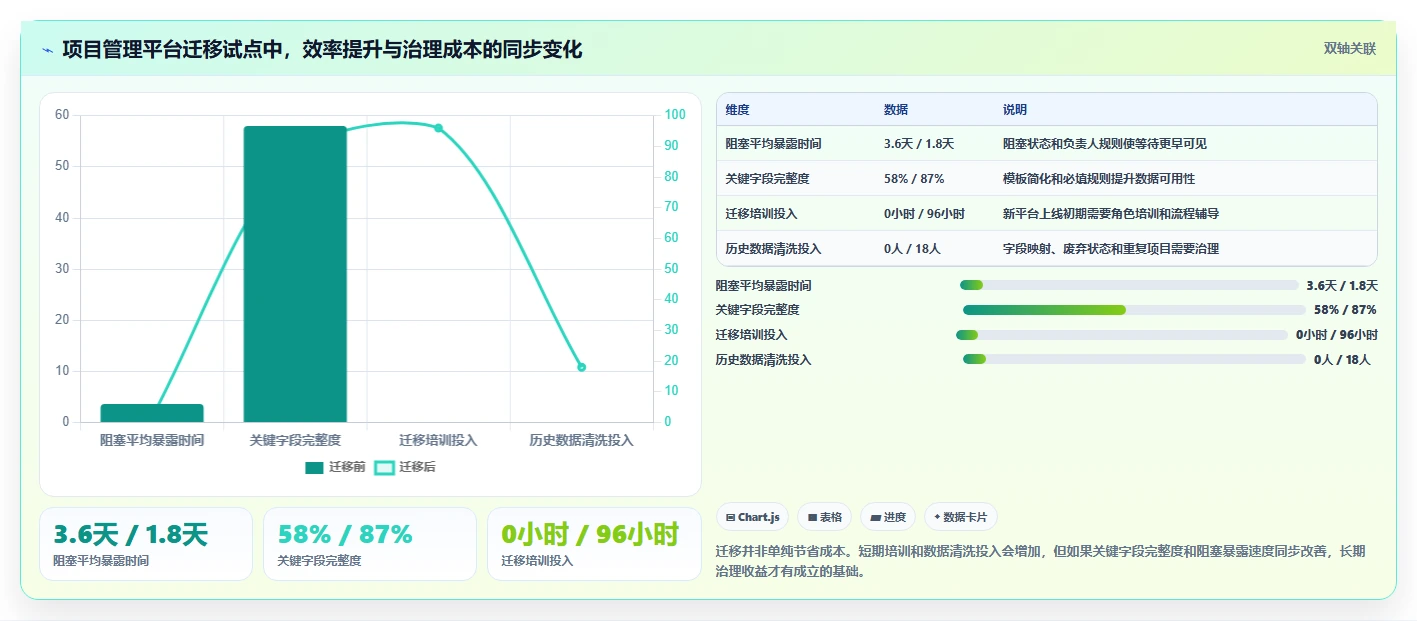Image resolution: width=1417 pixels, height=621 pixels.
Task: Click the lightning icon before the title
Action: click(x=47, y=50)
